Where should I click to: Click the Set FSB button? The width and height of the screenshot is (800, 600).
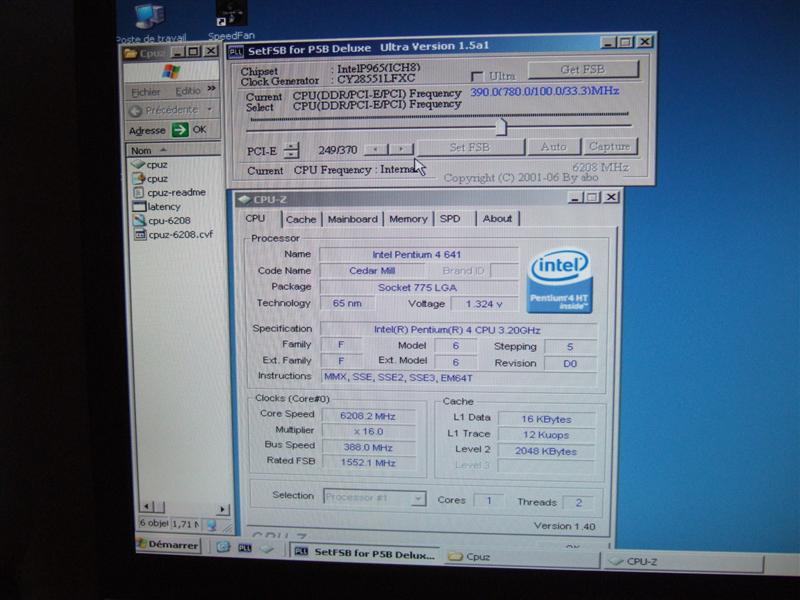click(x=470, y=147)
